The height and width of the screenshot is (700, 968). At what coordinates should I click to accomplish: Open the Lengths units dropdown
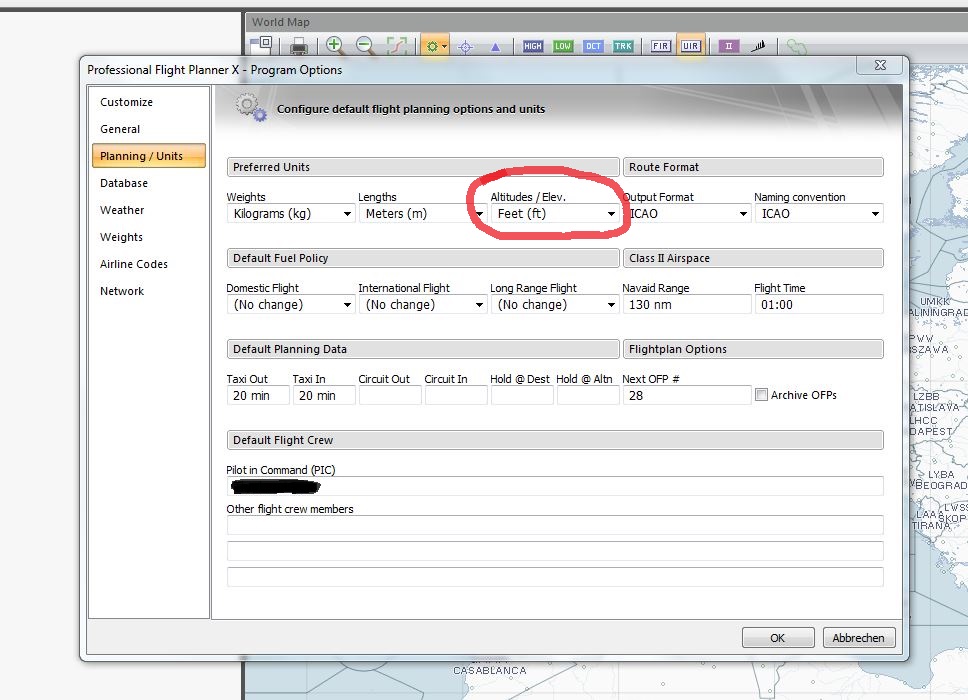(422, 214)
